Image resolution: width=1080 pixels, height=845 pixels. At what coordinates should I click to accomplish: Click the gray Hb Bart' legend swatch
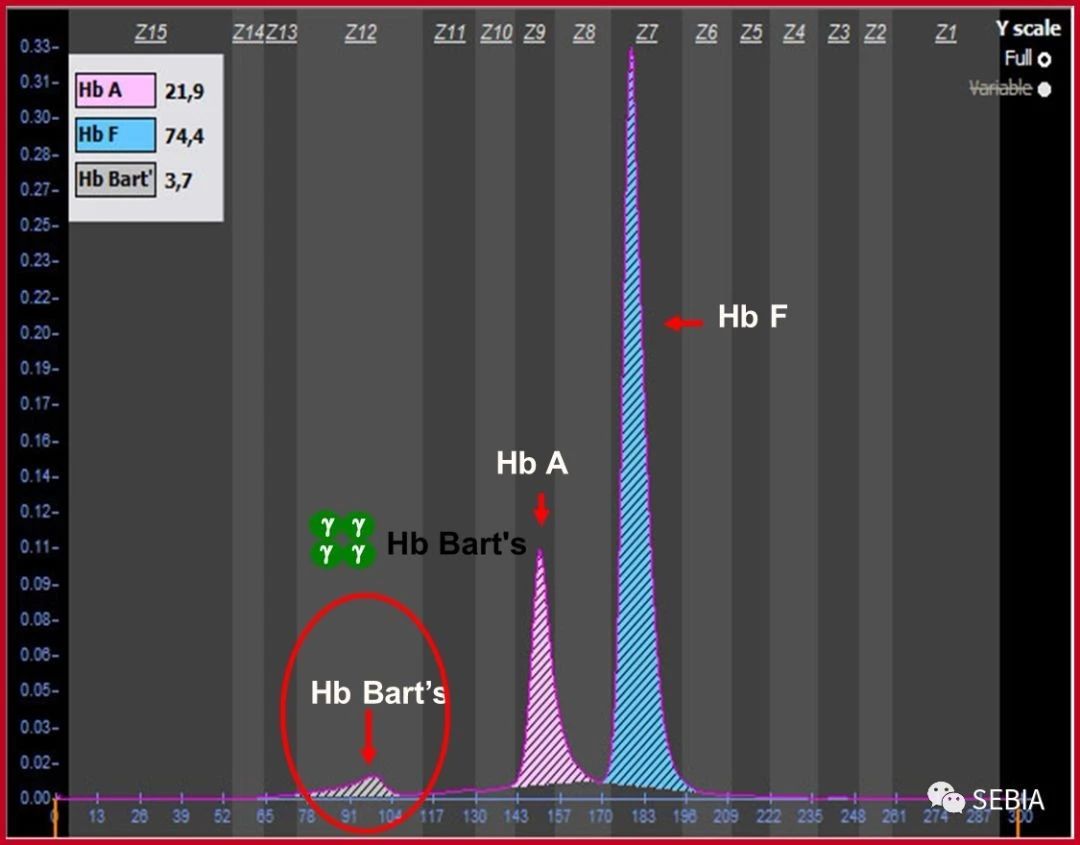pos(115,180)
